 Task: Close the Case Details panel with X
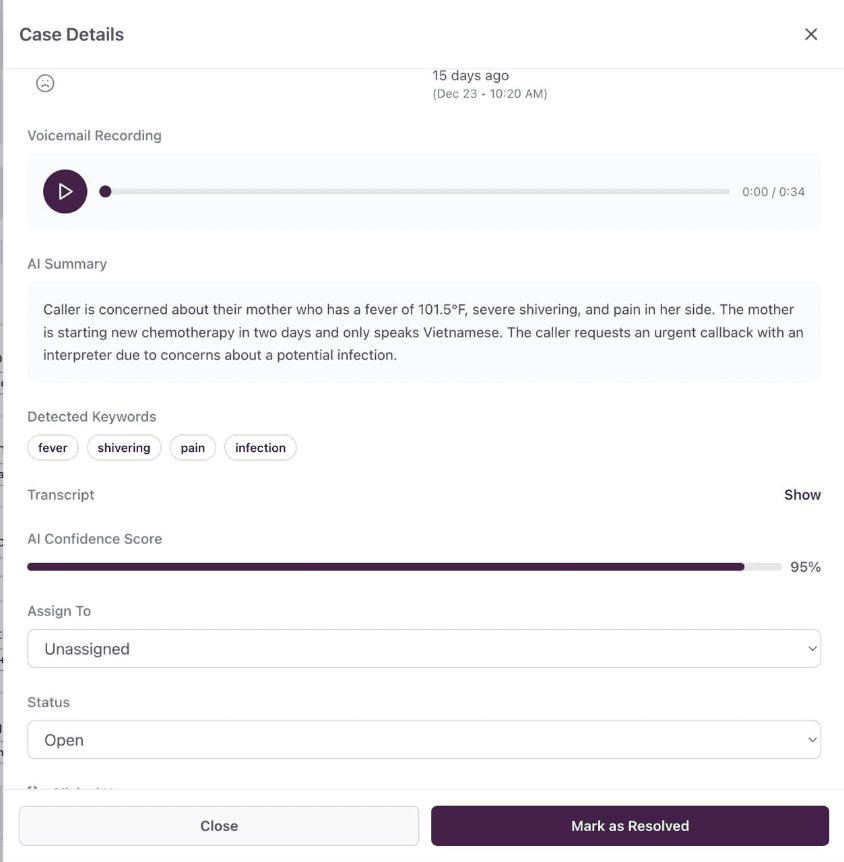point(811,34)
